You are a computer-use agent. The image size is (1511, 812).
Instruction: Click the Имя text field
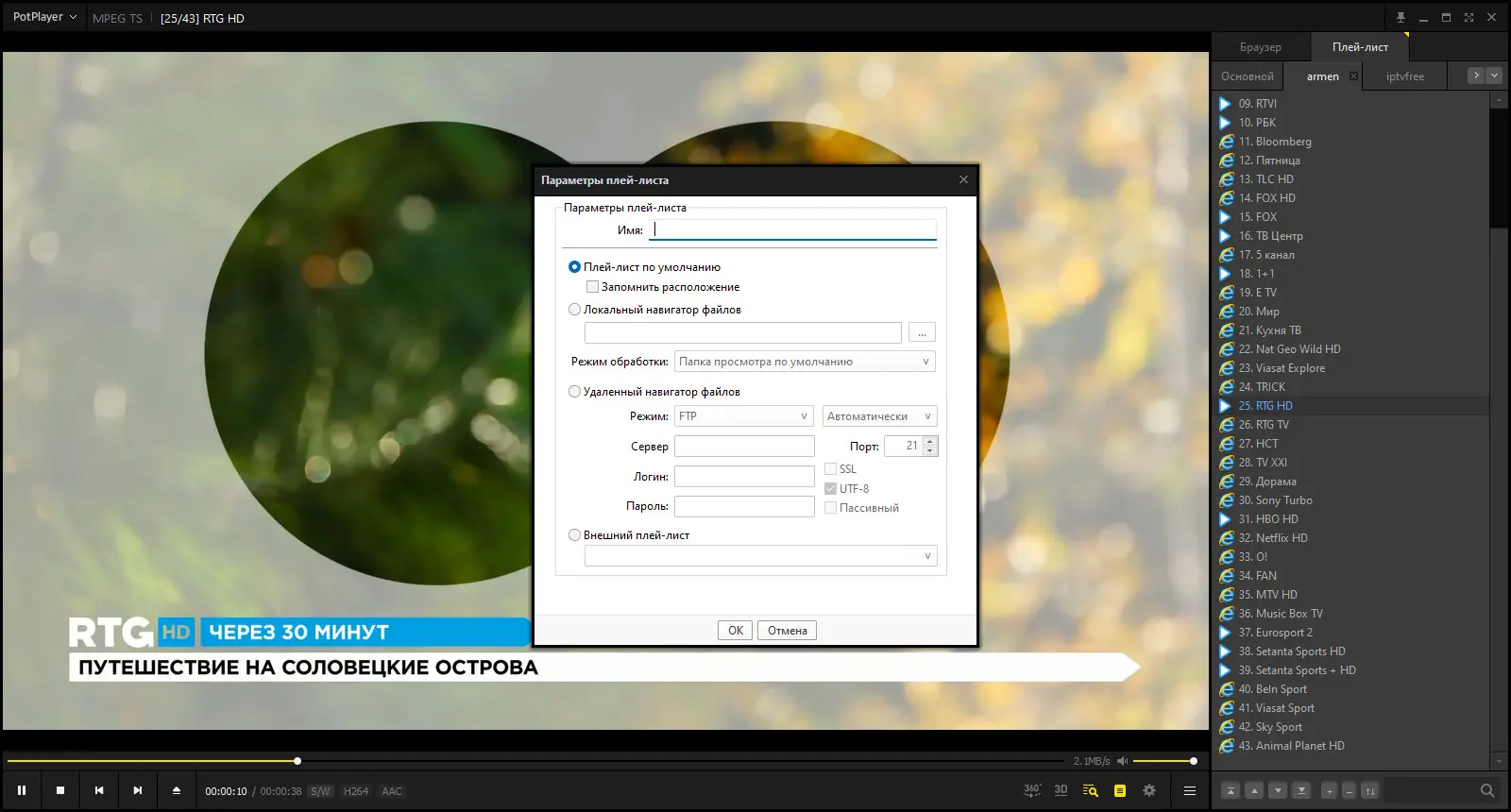tap(793, 229)
